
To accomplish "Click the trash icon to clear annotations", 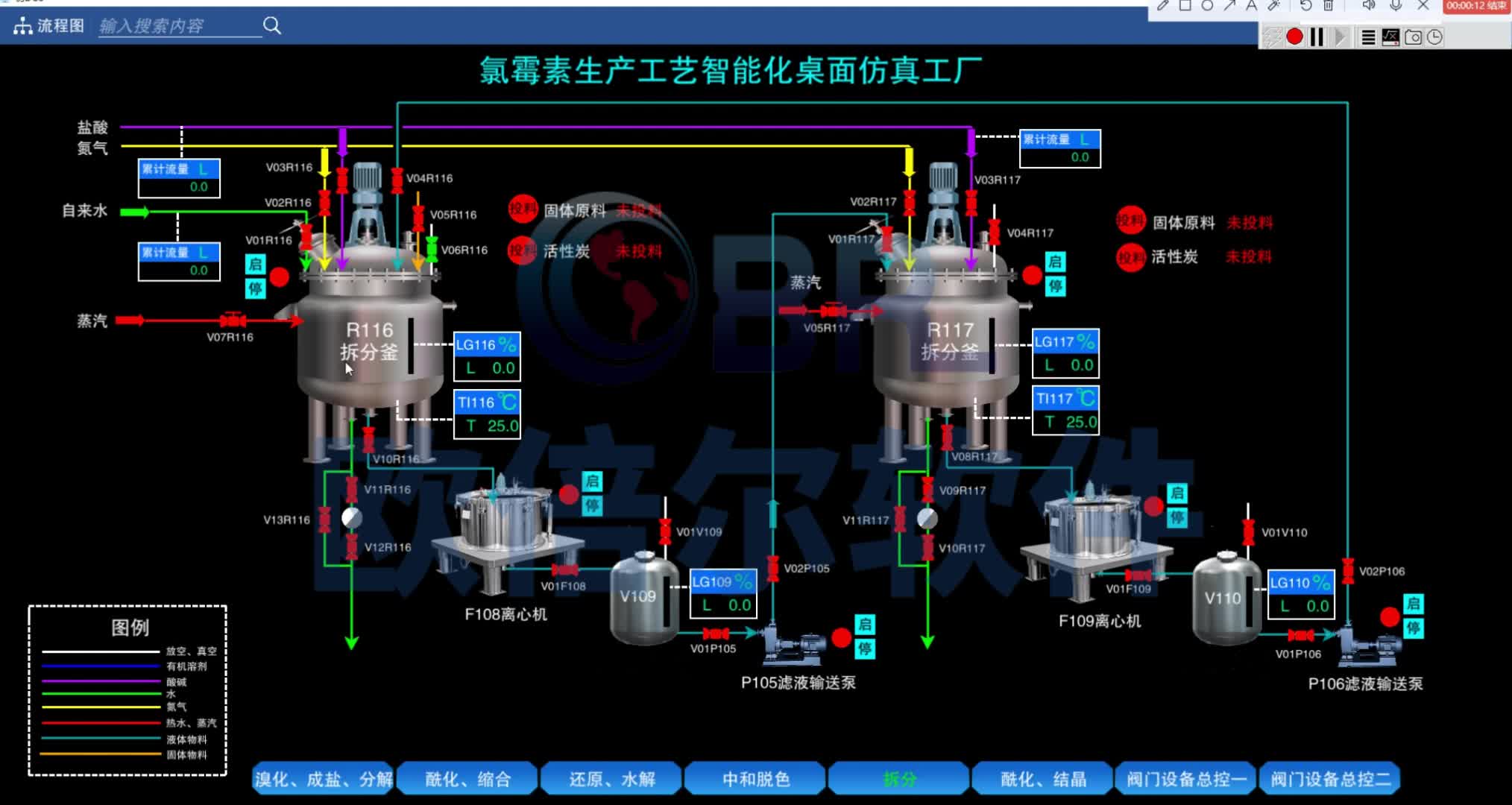I will [x=1330, y=6].
